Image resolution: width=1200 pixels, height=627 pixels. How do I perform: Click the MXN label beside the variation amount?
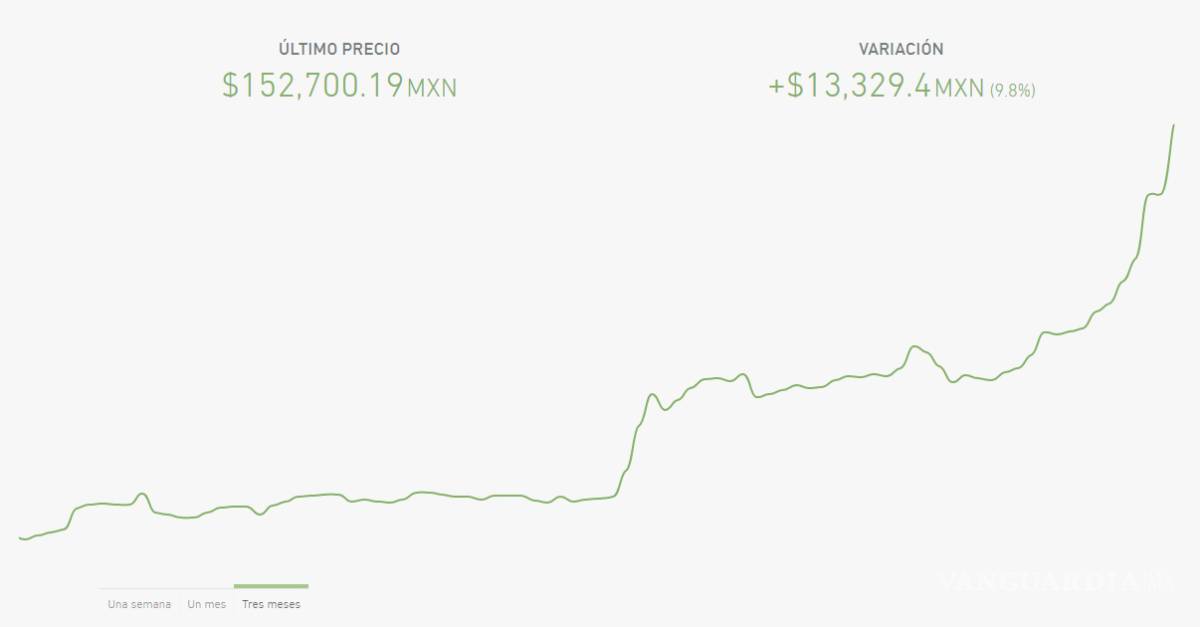(x=957, y=89)
